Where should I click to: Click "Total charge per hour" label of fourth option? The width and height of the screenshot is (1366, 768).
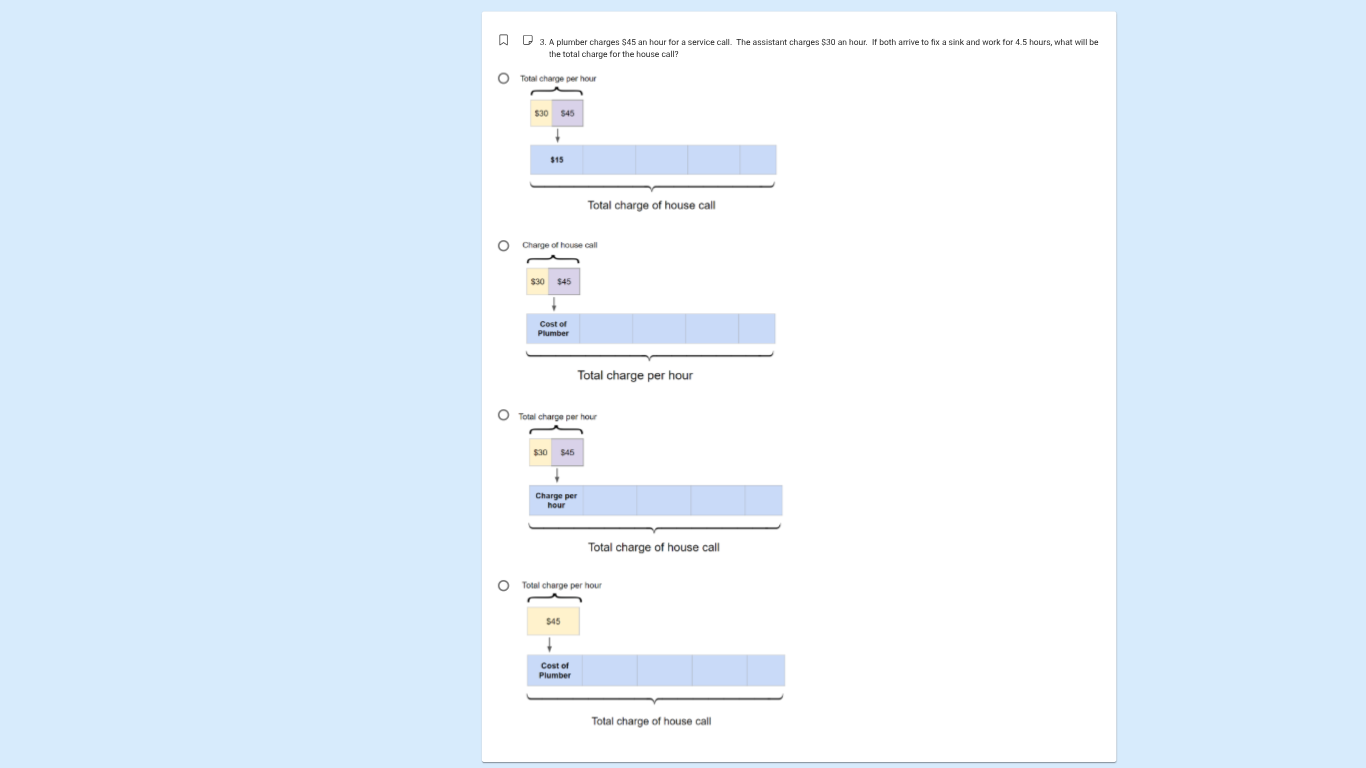[x=562, y=585]
